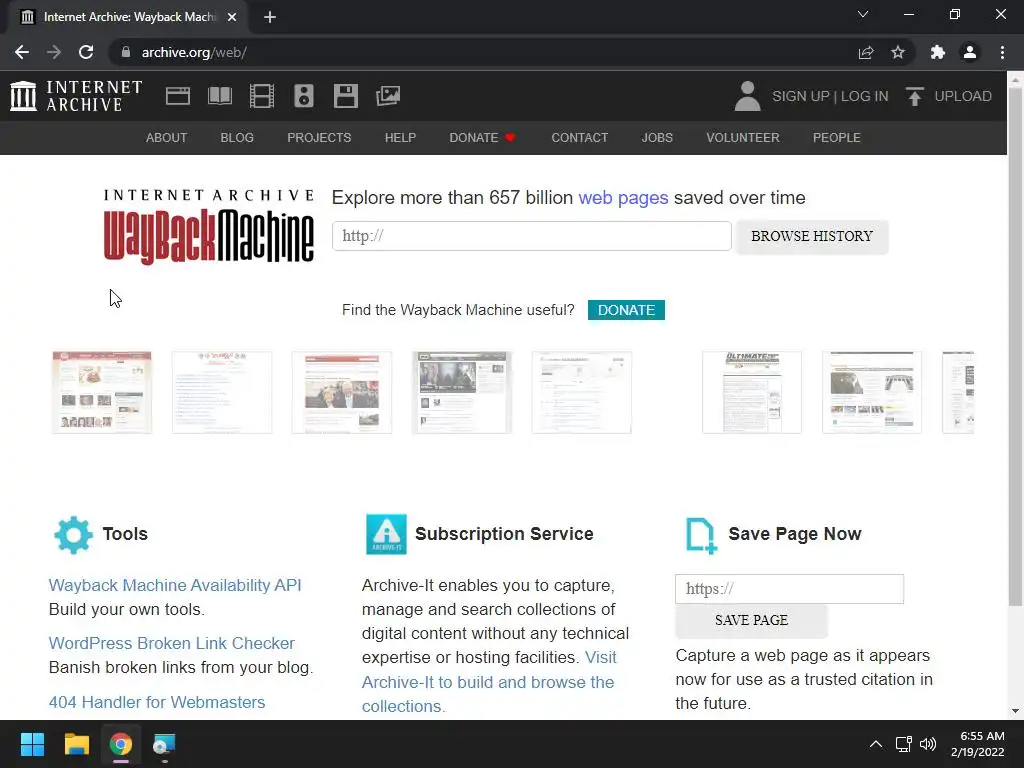Open the Internet Archive home logo
Screen dimensions: 1024x768
coord(76,96)
